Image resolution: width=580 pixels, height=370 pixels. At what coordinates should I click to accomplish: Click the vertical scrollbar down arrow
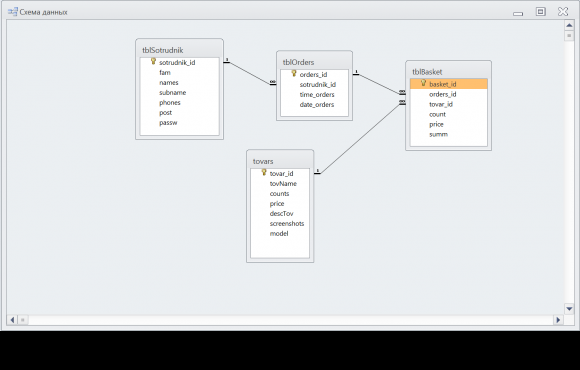click(x=569, y=309)
